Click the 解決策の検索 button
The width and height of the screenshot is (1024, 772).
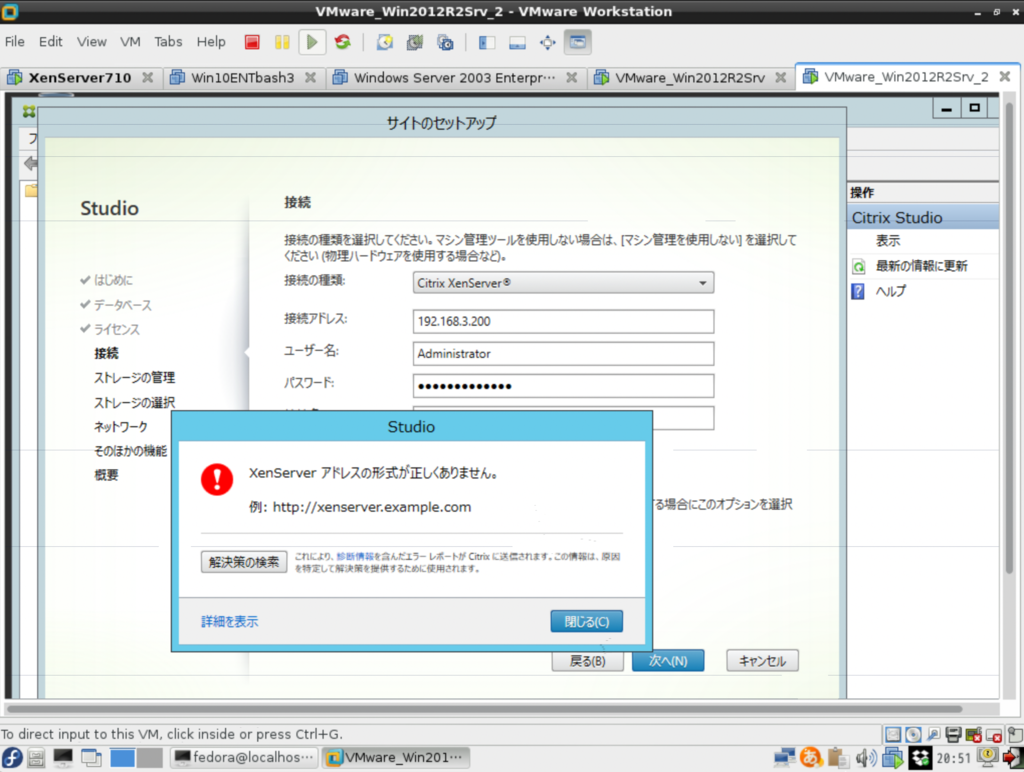point(244,562)
